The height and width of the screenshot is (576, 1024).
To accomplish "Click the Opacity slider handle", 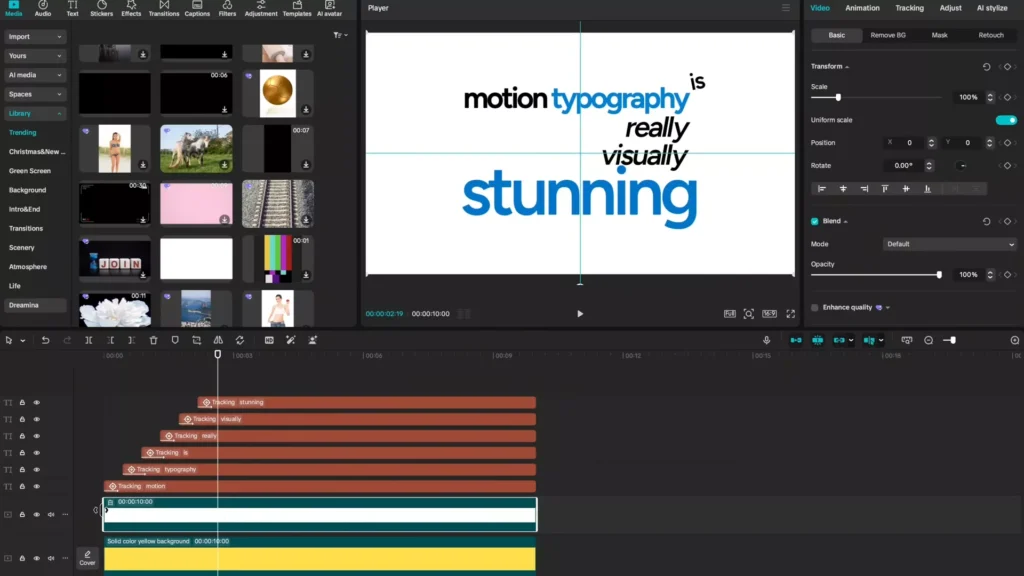I will click(x=938, y=274).
